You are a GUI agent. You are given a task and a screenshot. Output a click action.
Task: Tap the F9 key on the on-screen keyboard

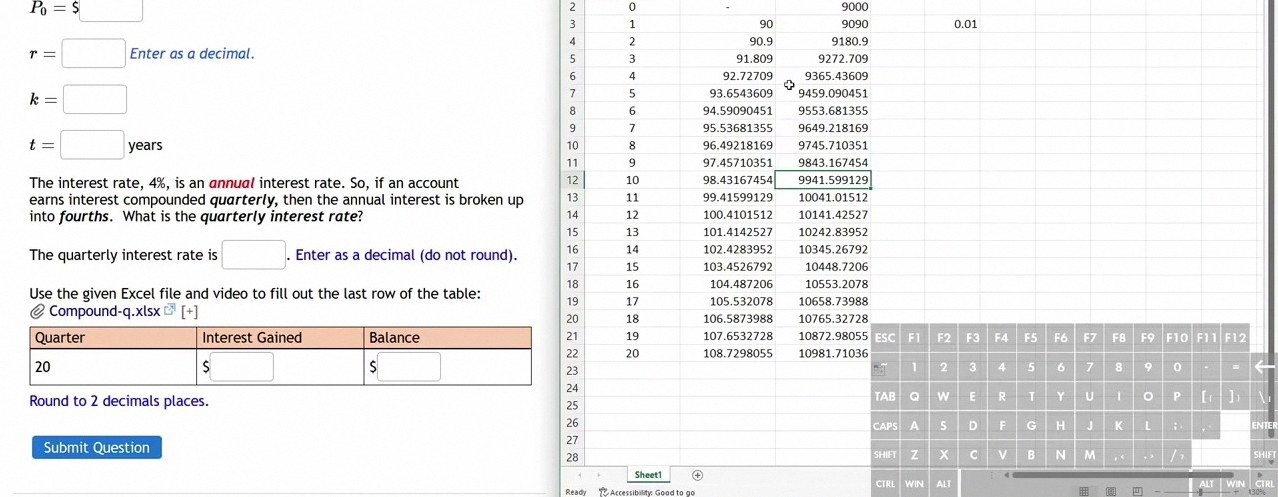1148,338
